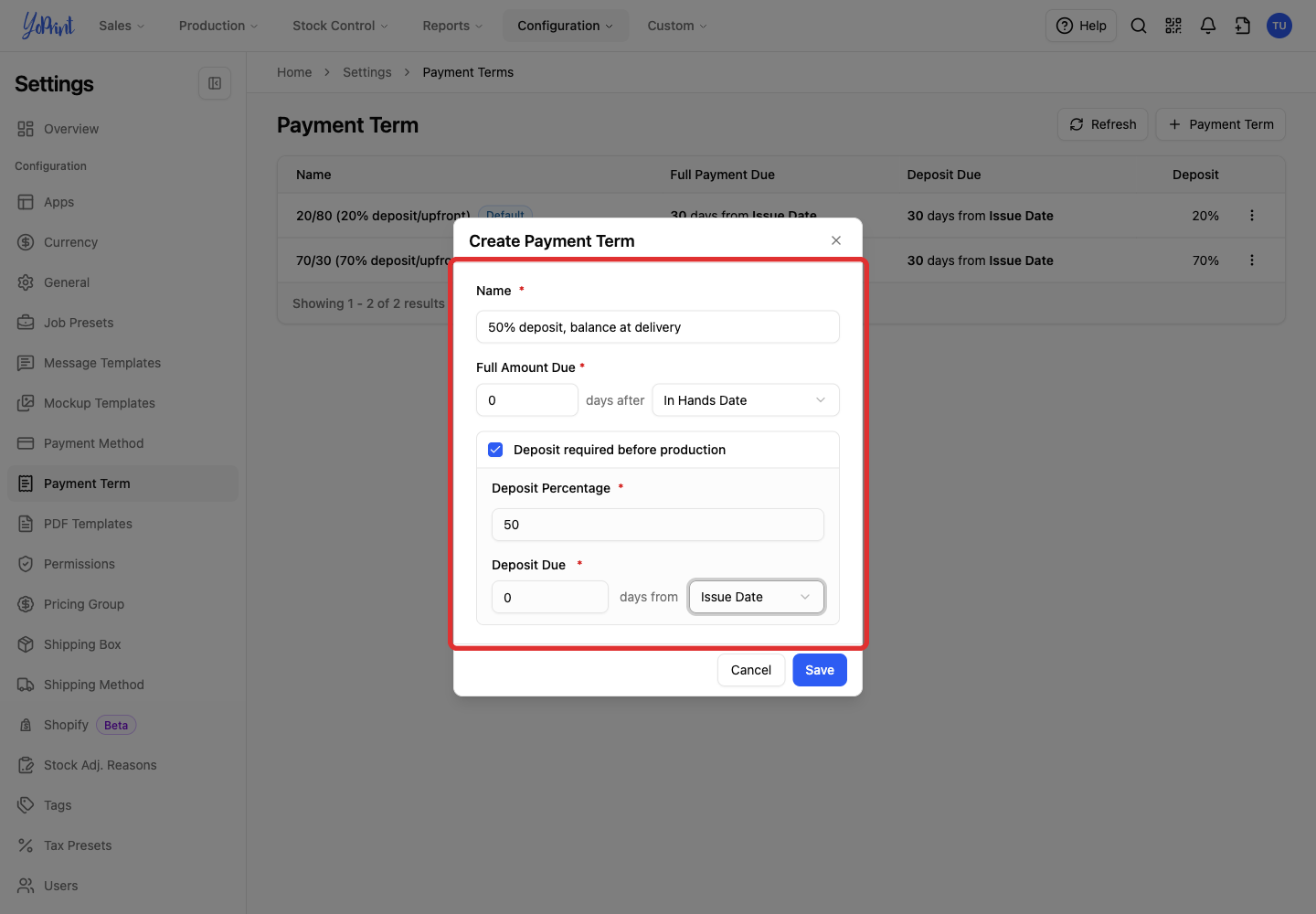Open Payment Method settings

tap(122, 443)
